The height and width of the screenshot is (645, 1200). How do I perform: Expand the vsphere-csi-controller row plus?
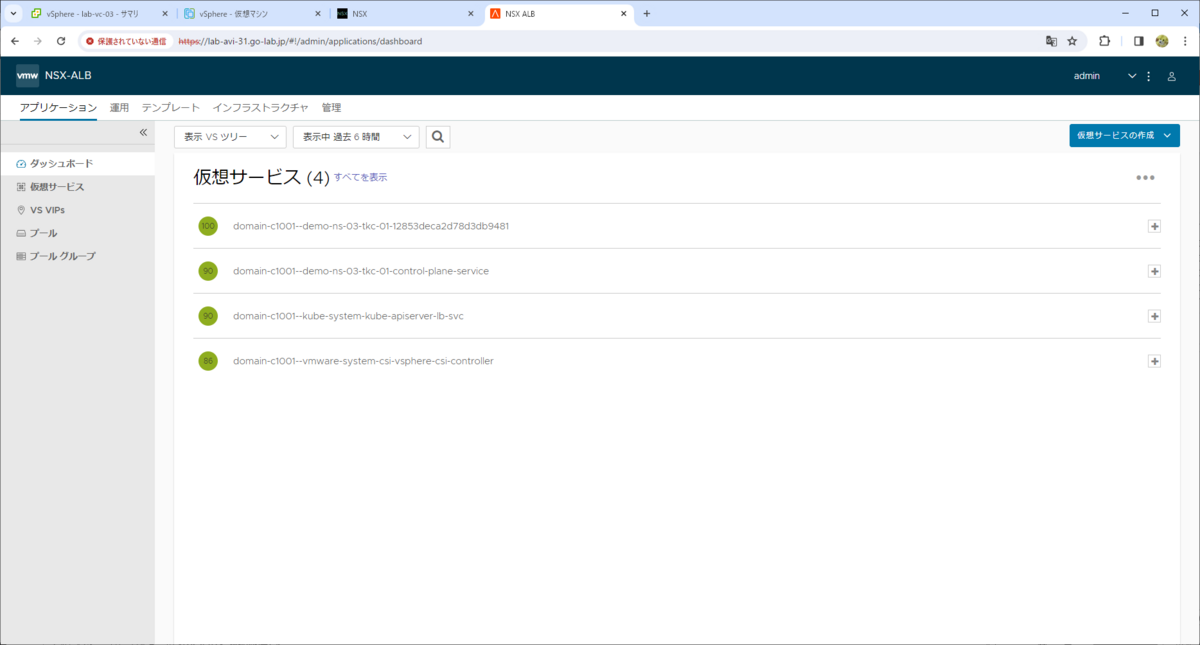1154,361
